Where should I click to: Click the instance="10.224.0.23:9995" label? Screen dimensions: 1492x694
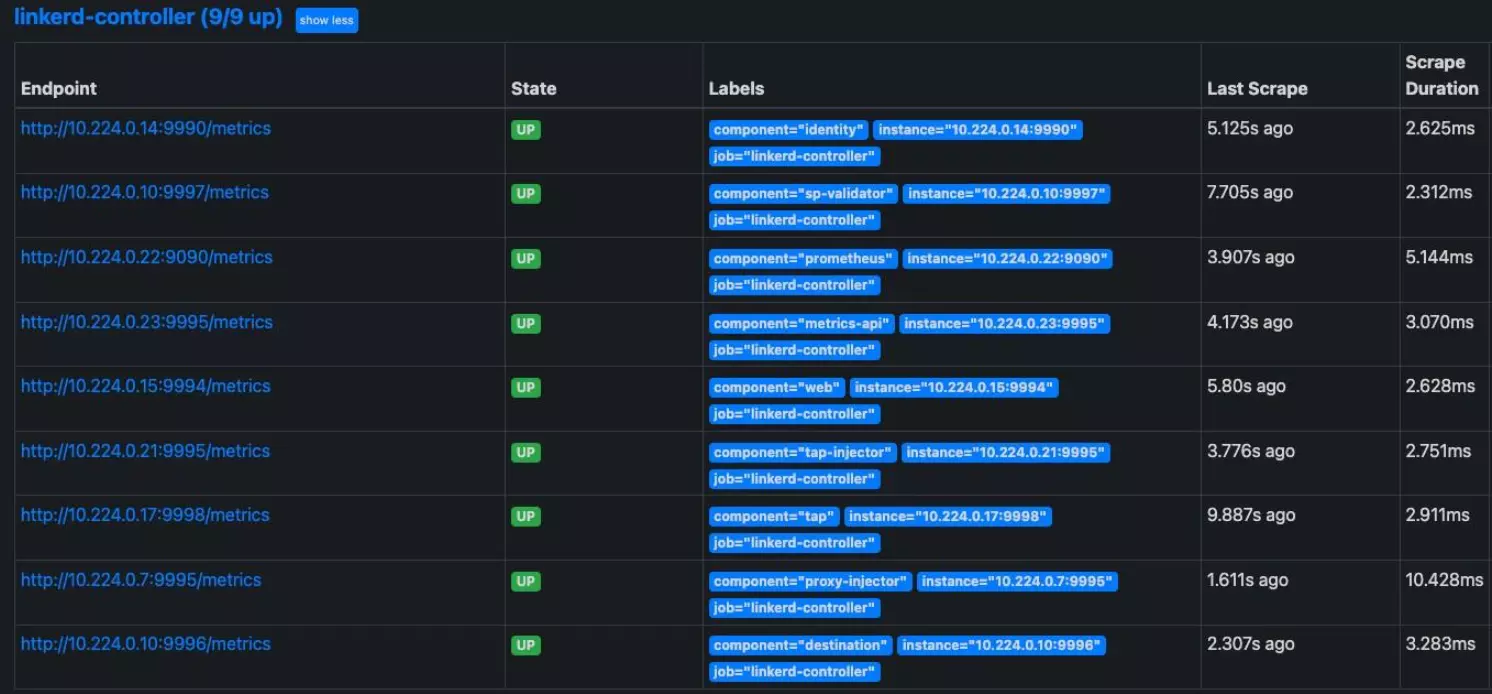[1004, 324]
